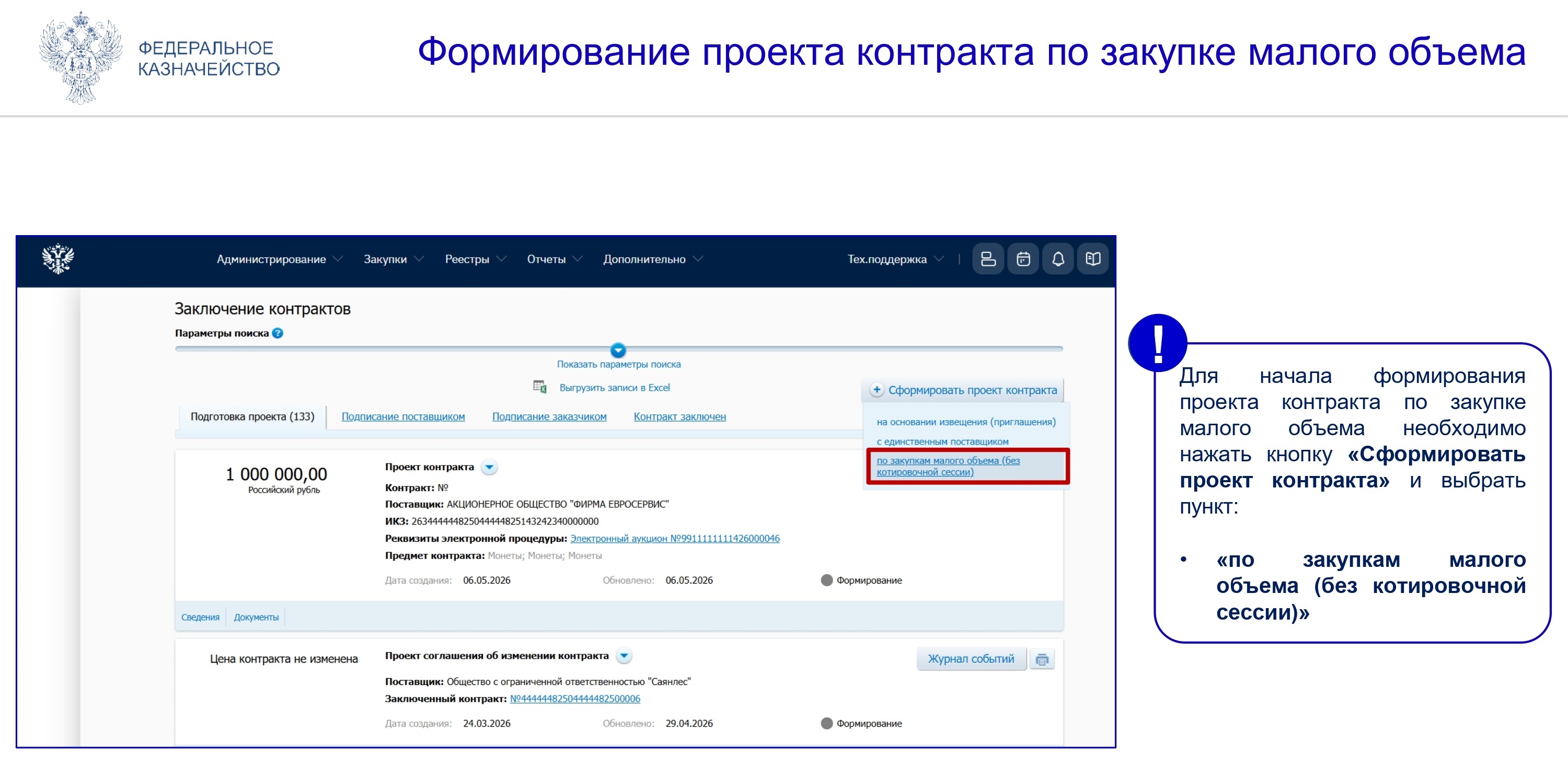Viewport: 1568px width, 768px height.
Task: Expand Отчеты menu
Action: 554,259
